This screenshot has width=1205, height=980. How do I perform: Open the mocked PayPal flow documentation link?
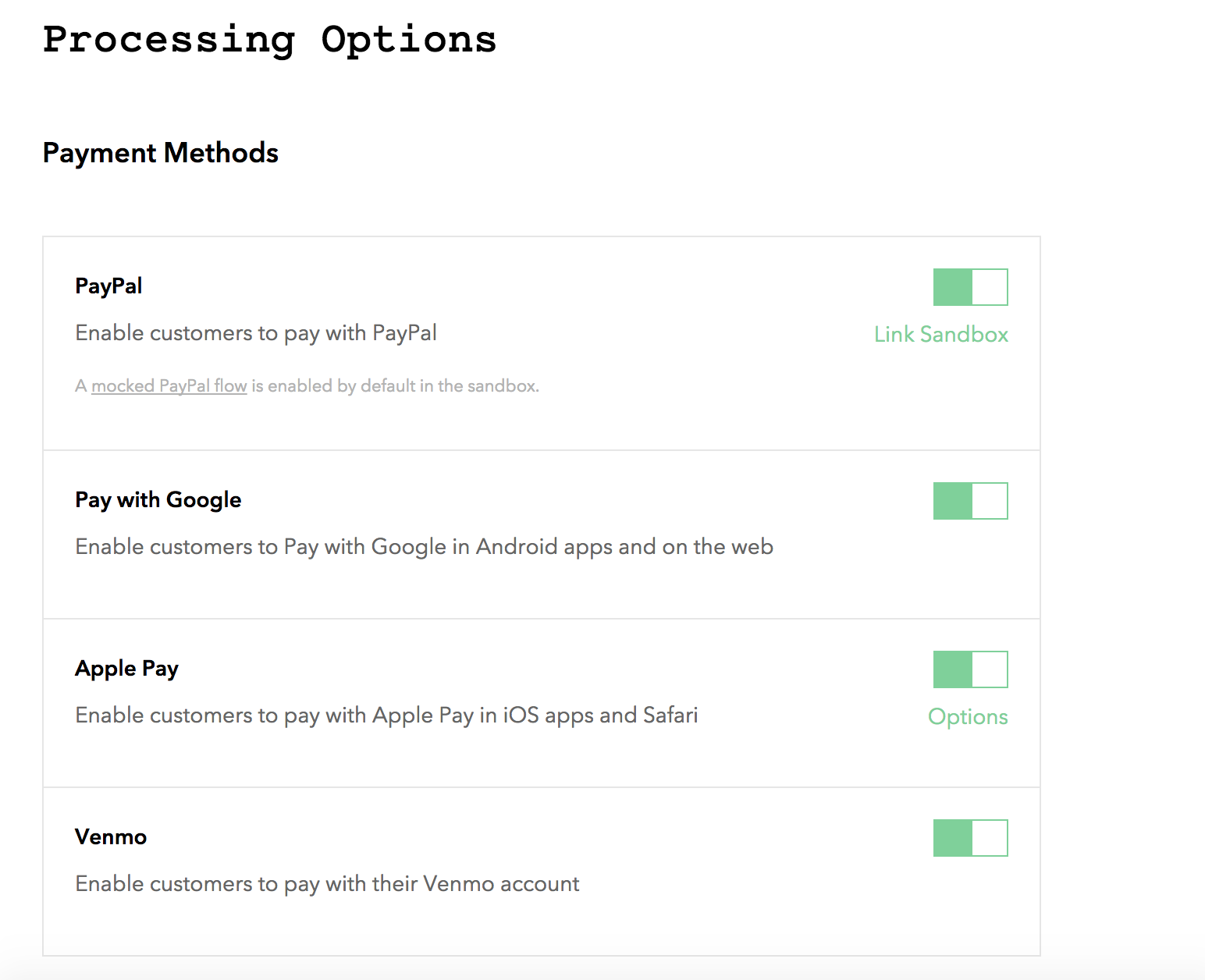[169, 385]
